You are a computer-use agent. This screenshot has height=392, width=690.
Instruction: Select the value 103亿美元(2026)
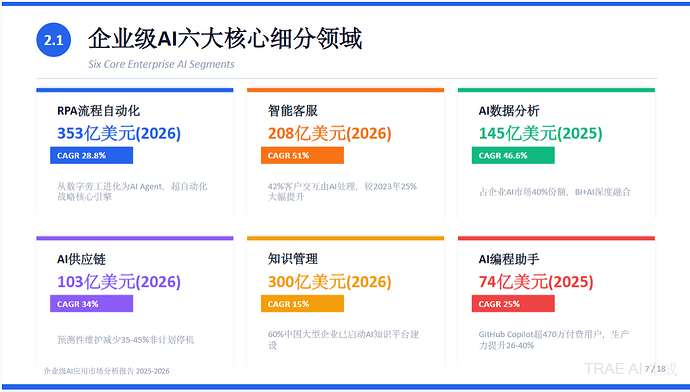tap(119, 282)
